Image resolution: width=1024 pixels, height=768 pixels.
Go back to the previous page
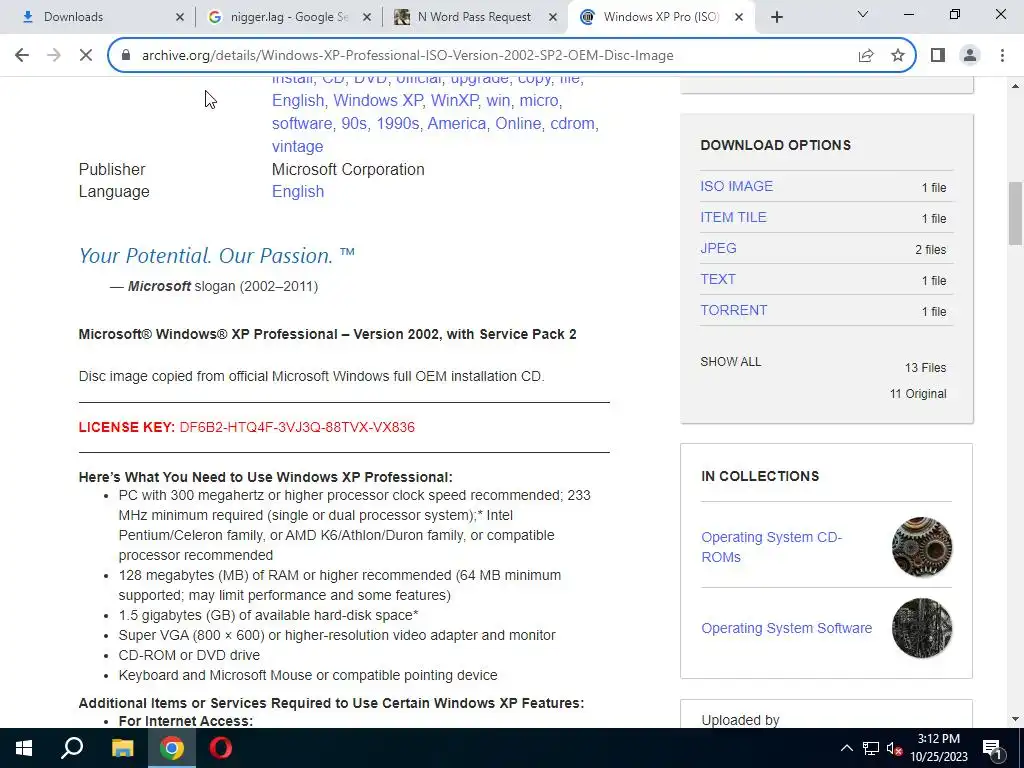tap(22, 56)
